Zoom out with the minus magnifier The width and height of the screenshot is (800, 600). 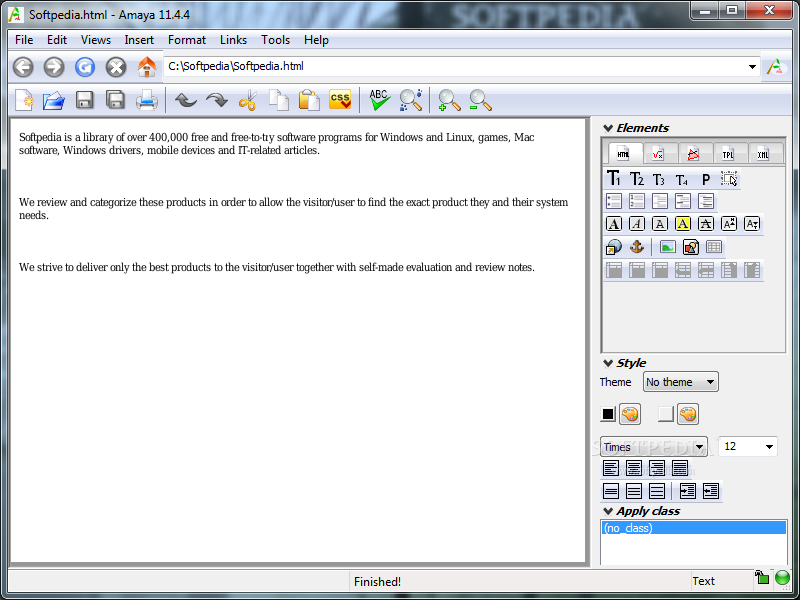click(x=481, y=100)
